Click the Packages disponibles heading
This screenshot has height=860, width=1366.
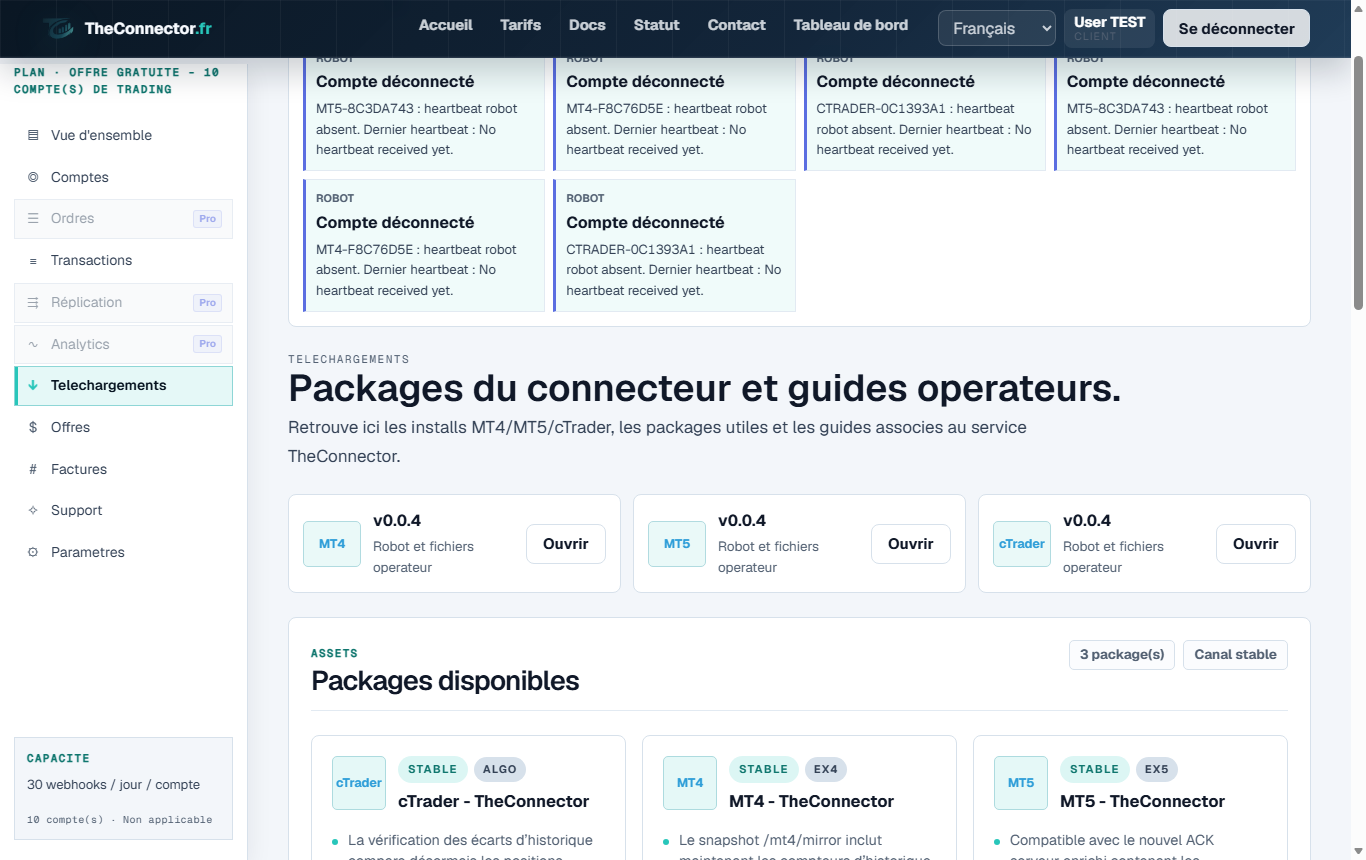click(445, 681)
